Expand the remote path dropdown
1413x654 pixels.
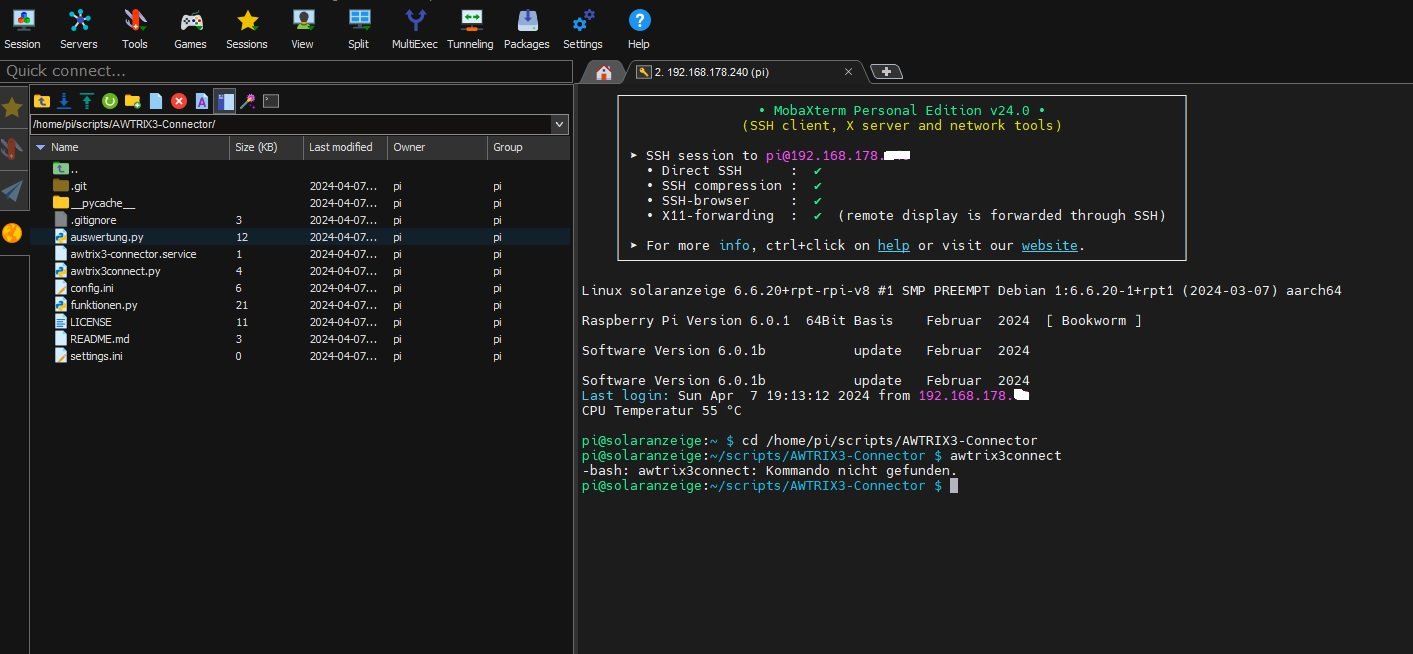point(560,124)
